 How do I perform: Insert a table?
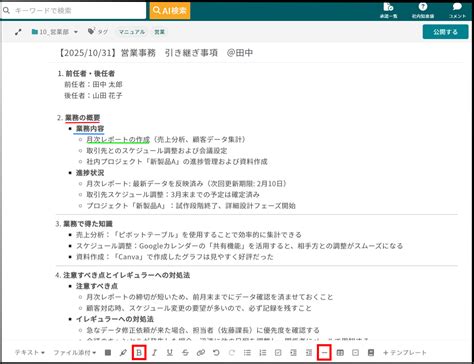[x=340, y=352]
